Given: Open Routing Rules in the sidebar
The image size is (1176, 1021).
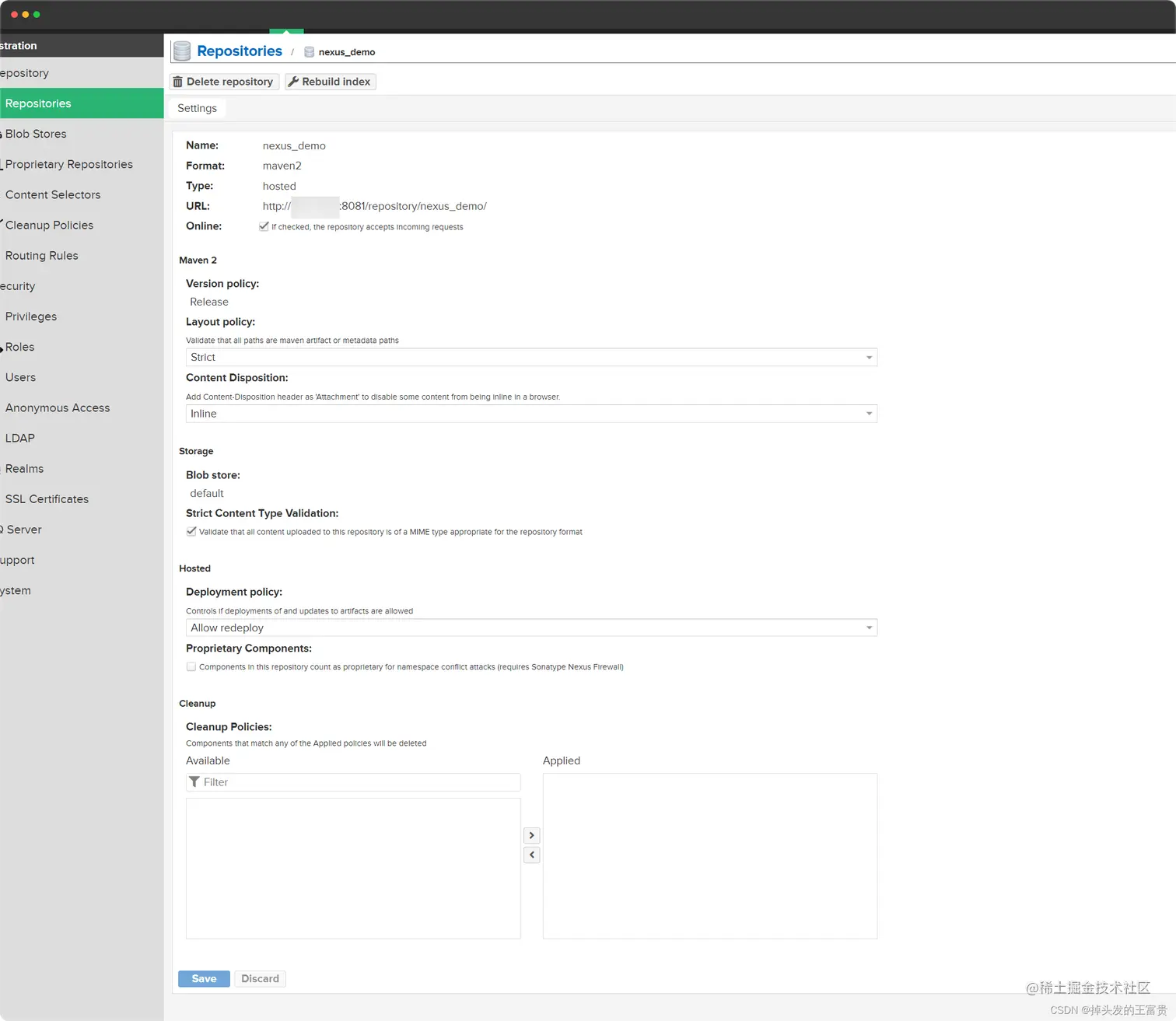Looking at the screenshot, I should click(x=82, y=255).
